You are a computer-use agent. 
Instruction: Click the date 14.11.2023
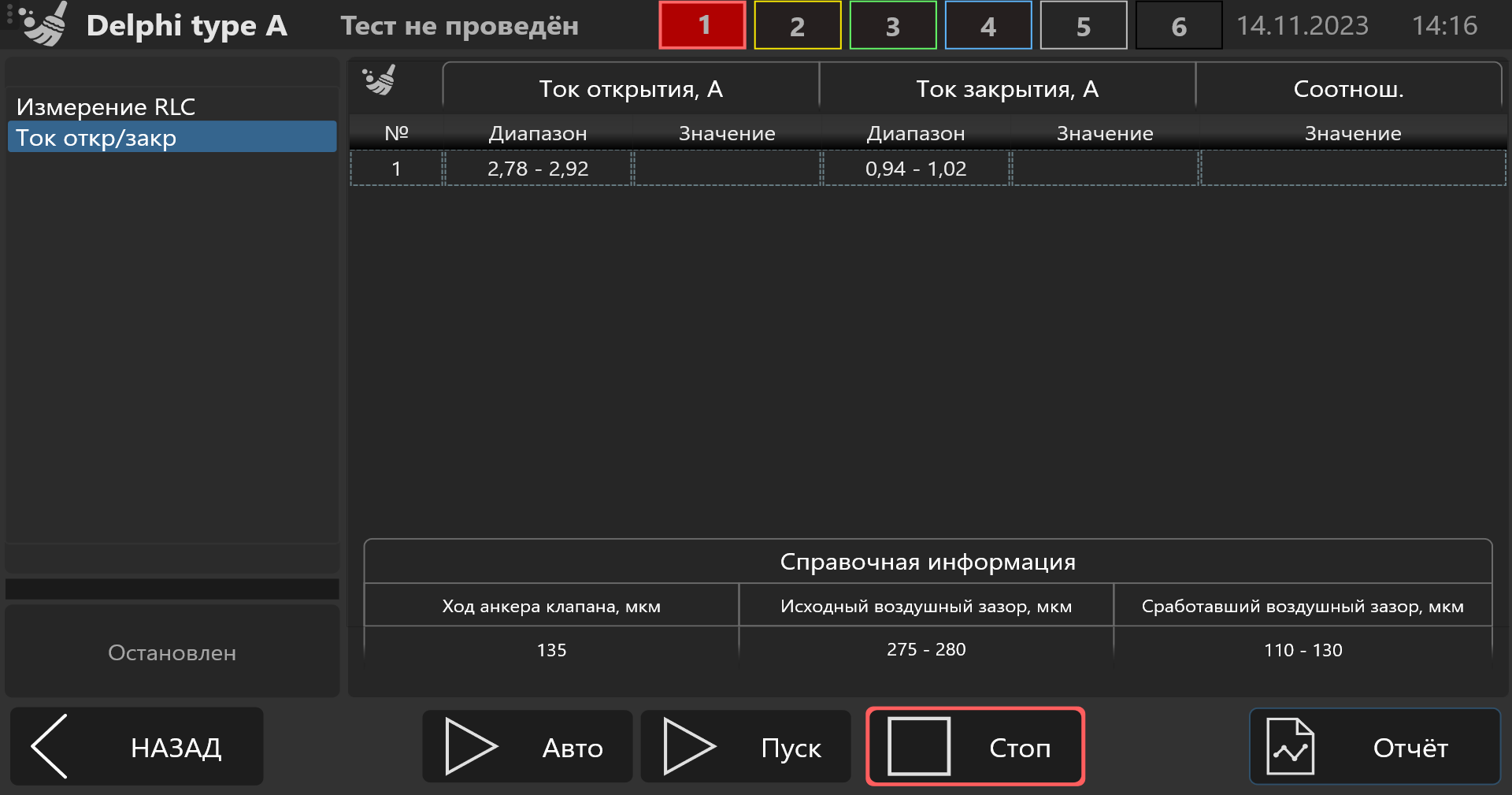[1303, 25]
